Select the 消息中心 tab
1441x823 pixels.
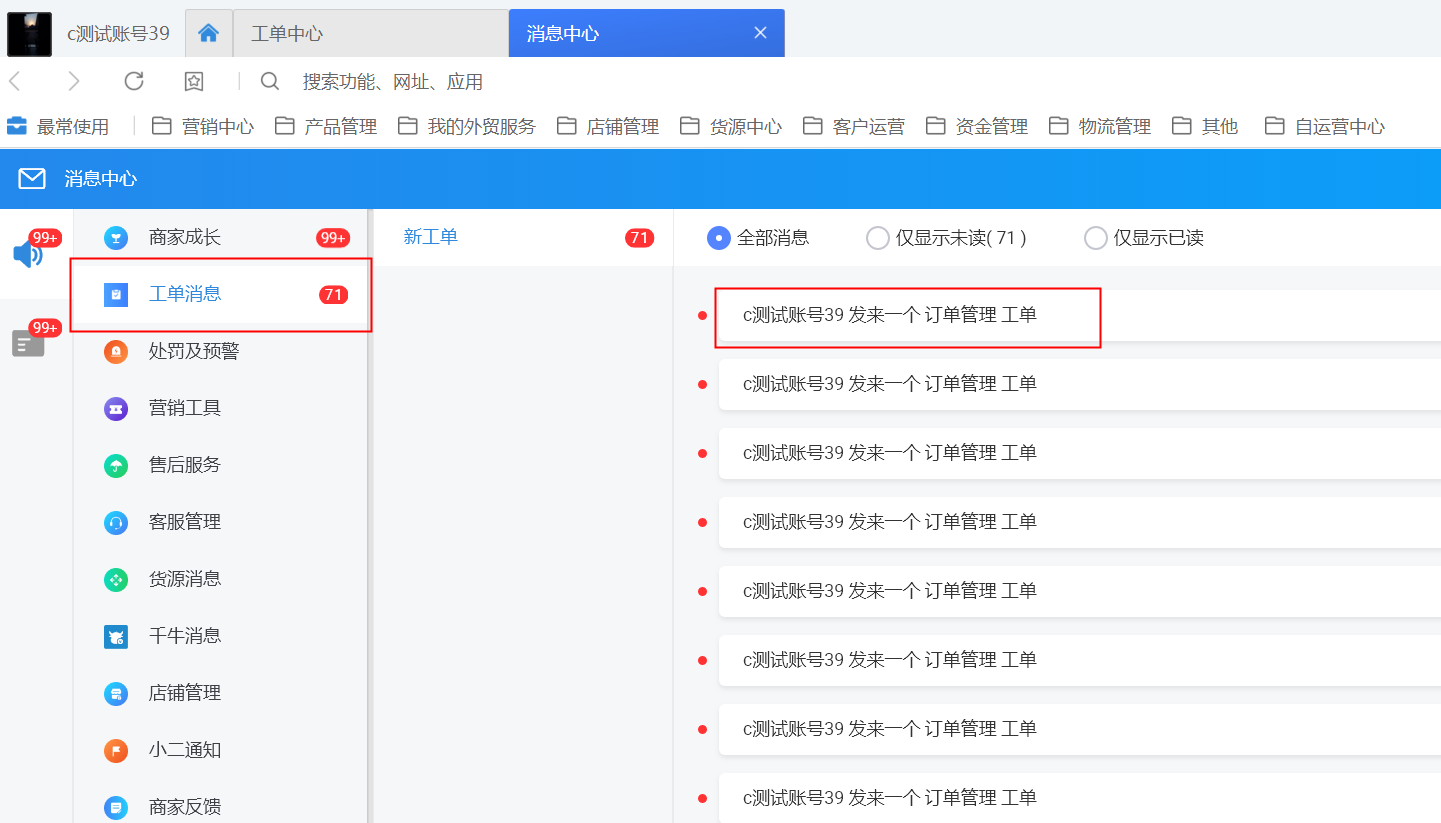coord(646,33)
